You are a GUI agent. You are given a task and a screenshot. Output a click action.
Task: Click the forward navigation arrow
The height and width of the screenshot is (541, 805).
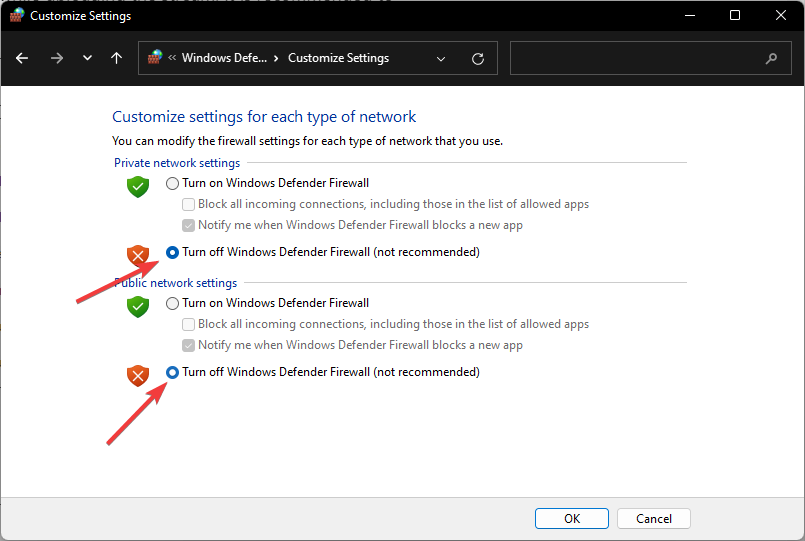point(57,58)
